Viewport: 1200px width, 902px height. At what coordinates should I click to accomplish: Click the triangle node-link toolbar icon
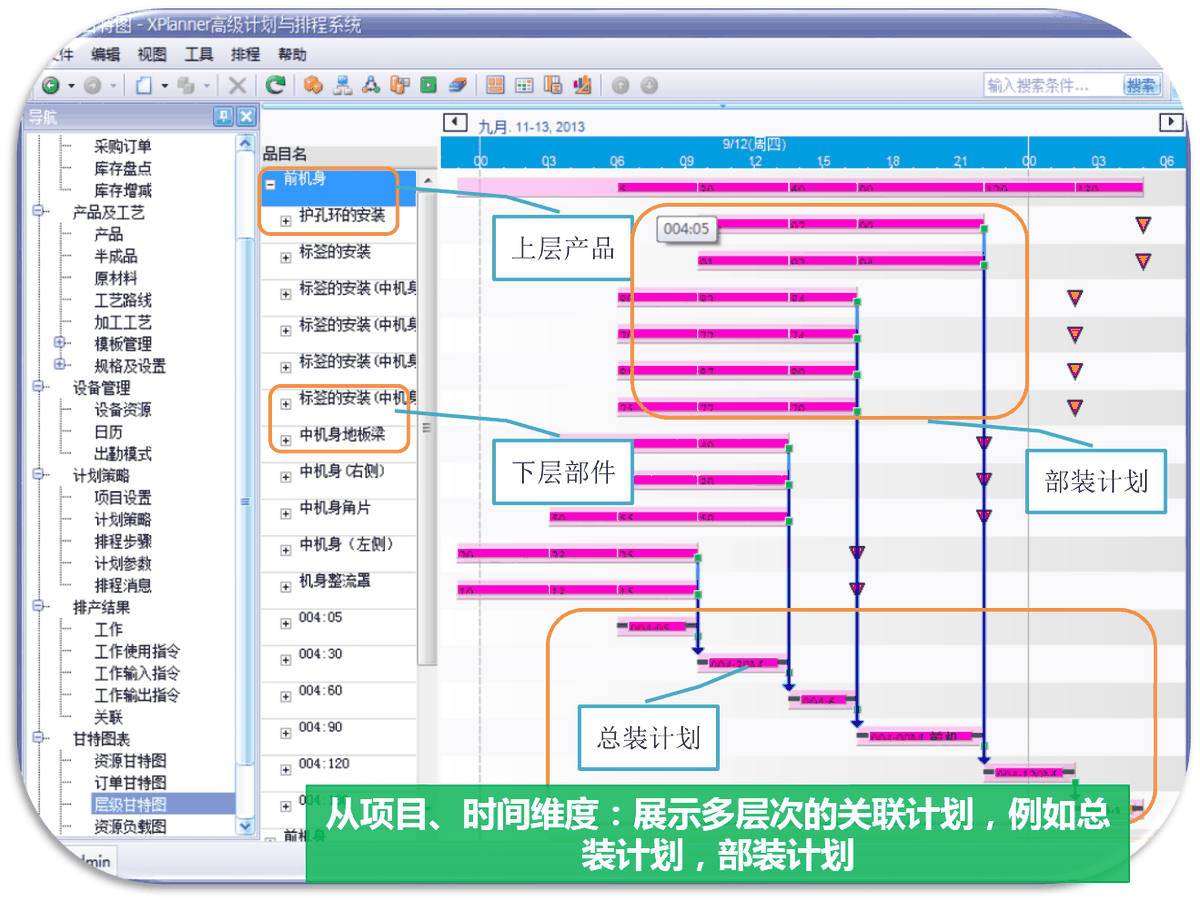(371, 86)
